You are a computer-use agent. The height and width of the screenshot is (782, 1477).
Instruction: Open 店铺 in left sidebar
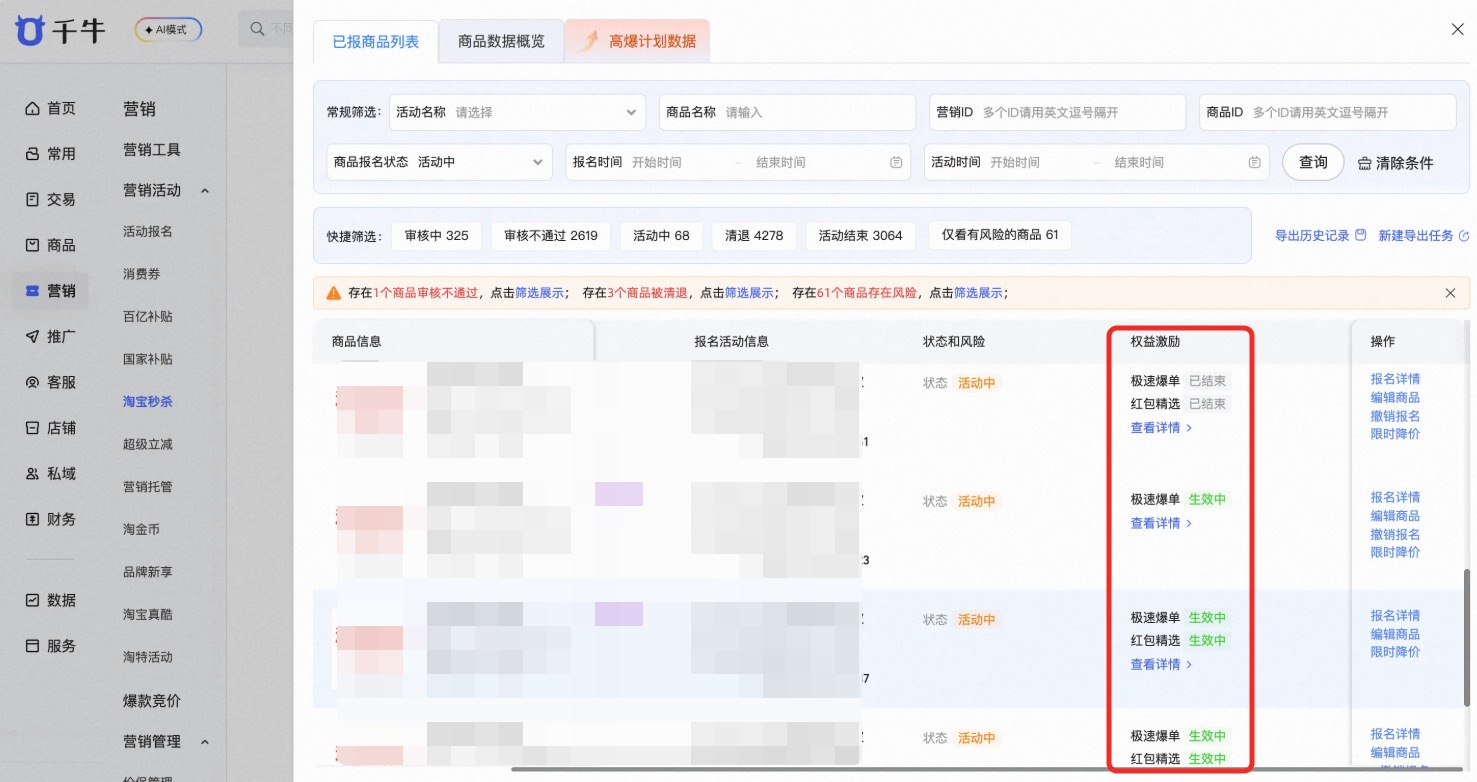[x=50, y=428]
